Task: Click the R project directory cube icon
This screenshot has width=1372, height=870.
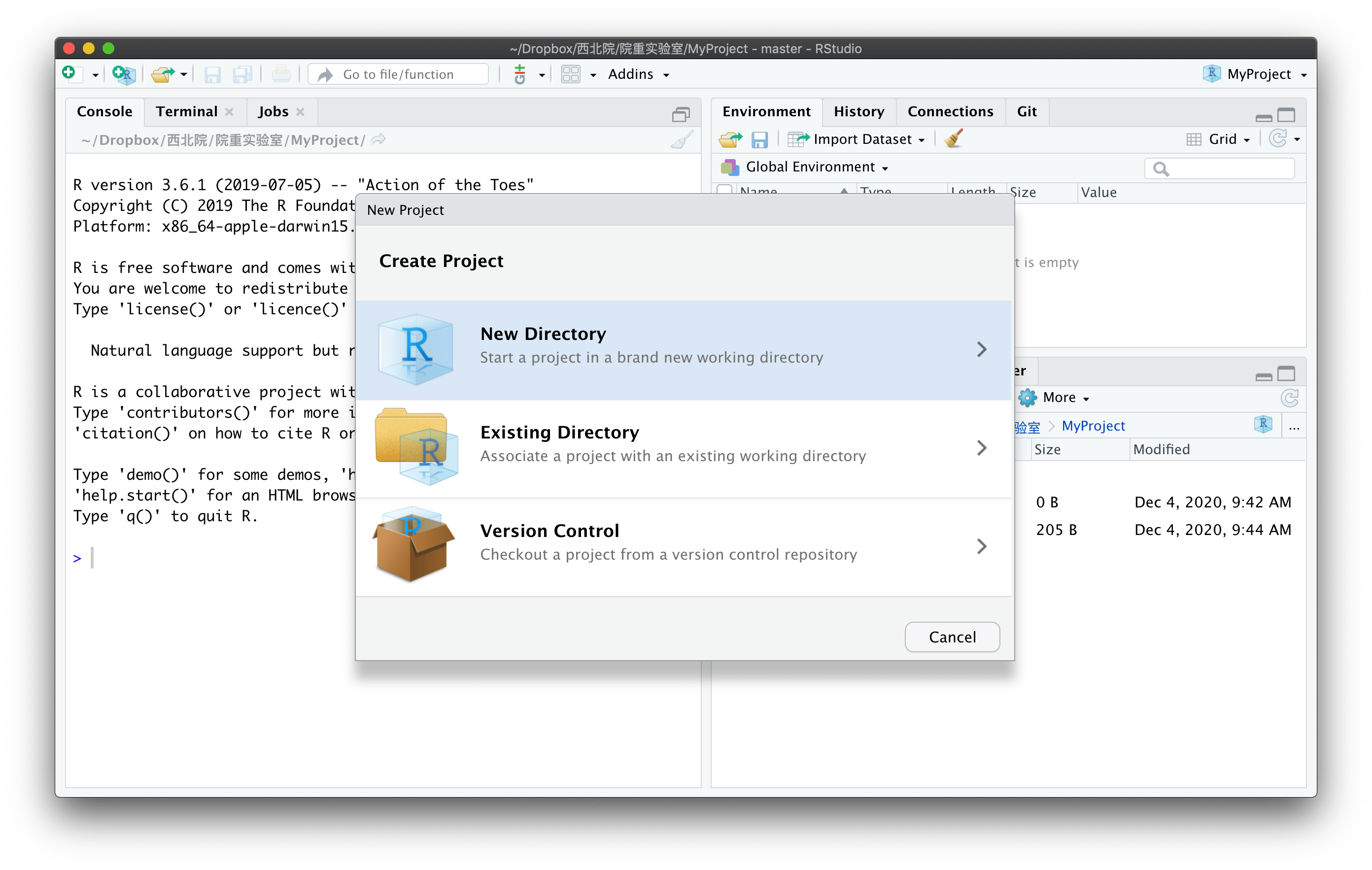Action: [1263, 425]
